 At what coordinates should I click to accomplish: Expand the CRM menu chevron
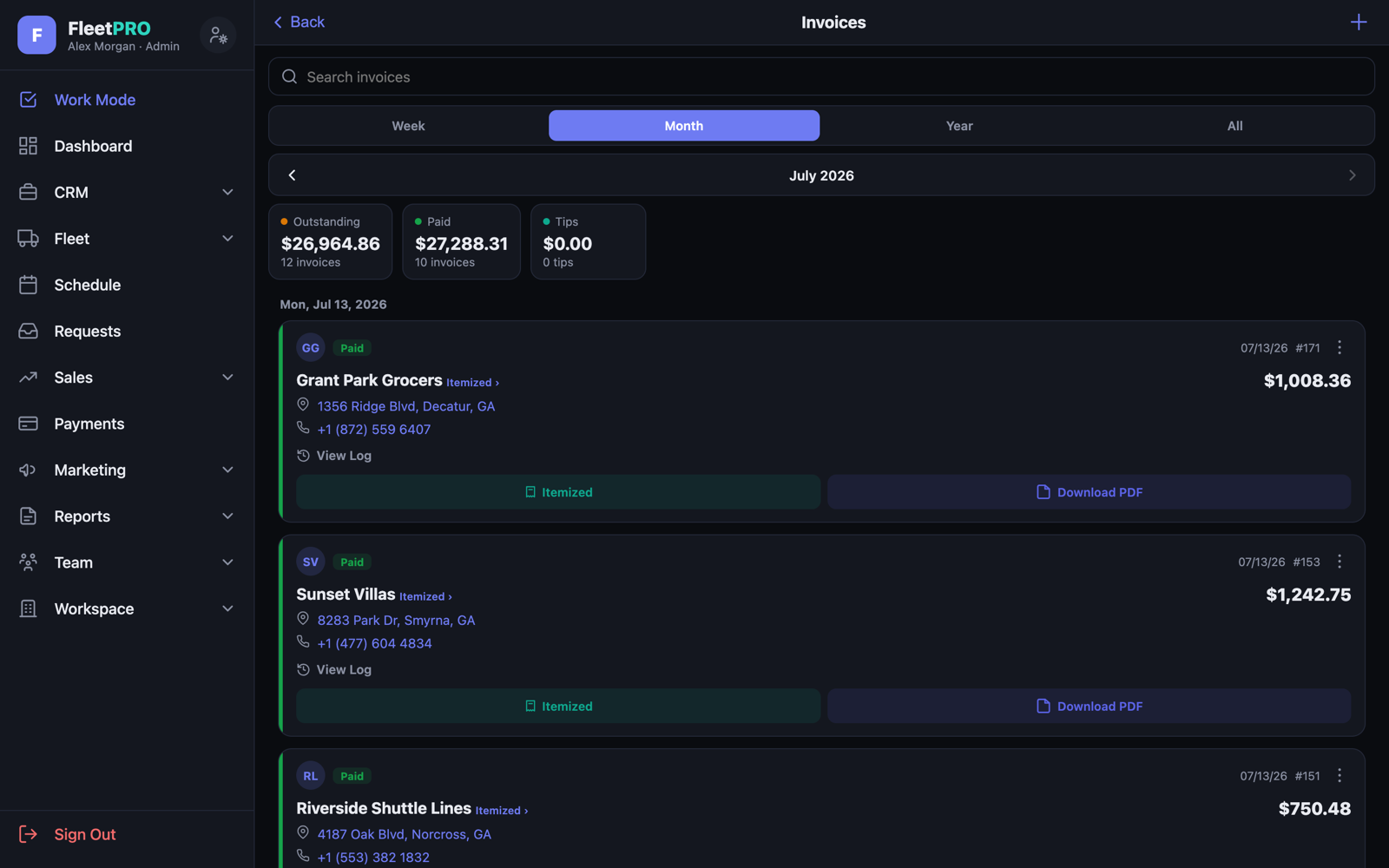pyautogui.click(x=227, y=192)
